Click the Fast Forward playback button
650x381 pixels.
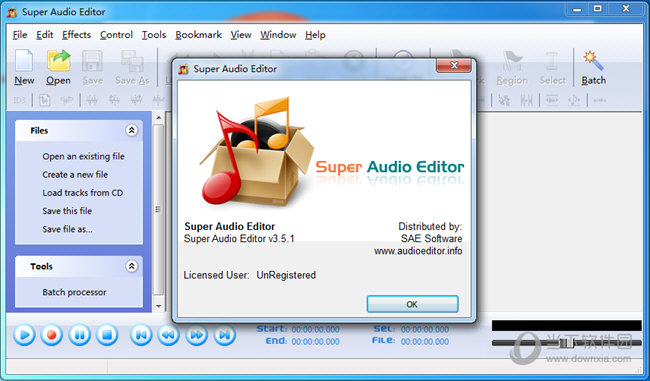coord(196,335)
